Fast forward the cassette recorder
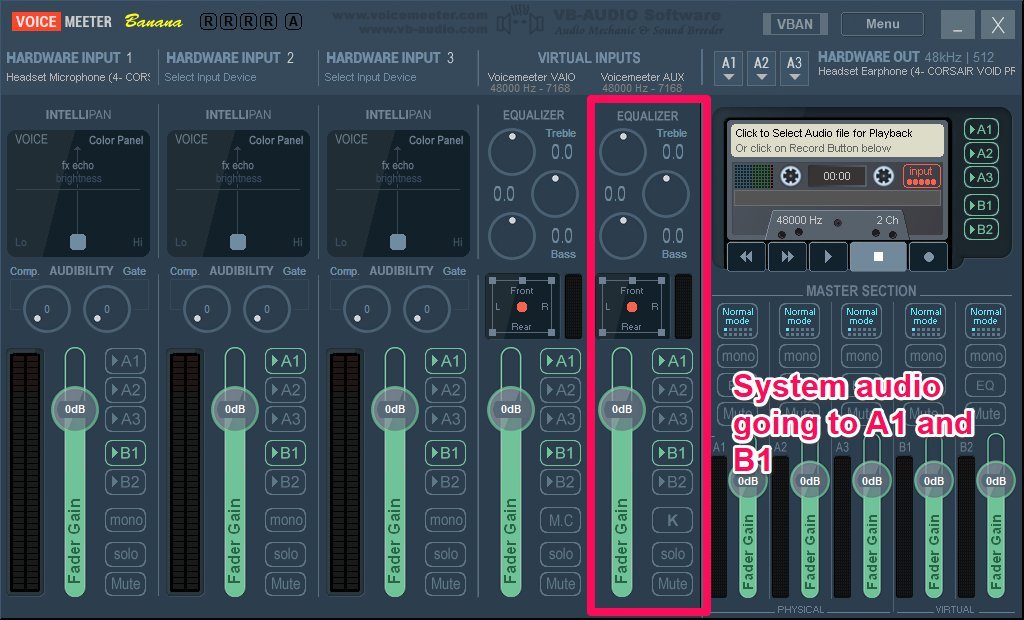 787,256
